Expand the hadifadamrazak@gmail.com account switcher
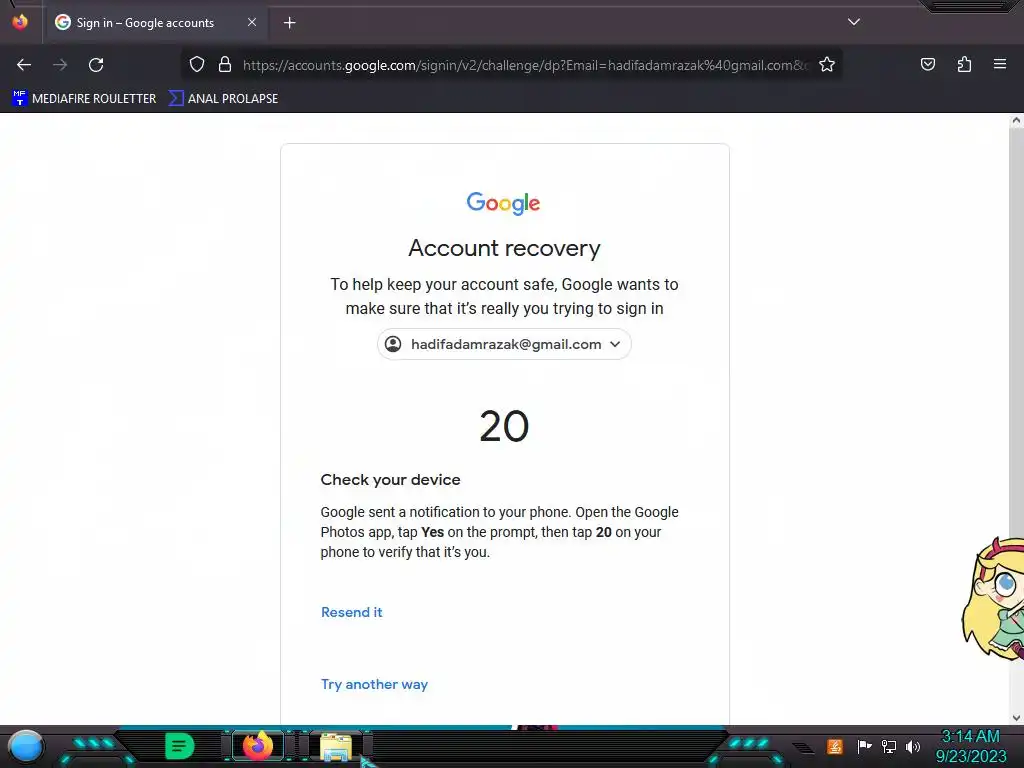The height and width of the screenshot is (768, 1024). click(504, 344)
